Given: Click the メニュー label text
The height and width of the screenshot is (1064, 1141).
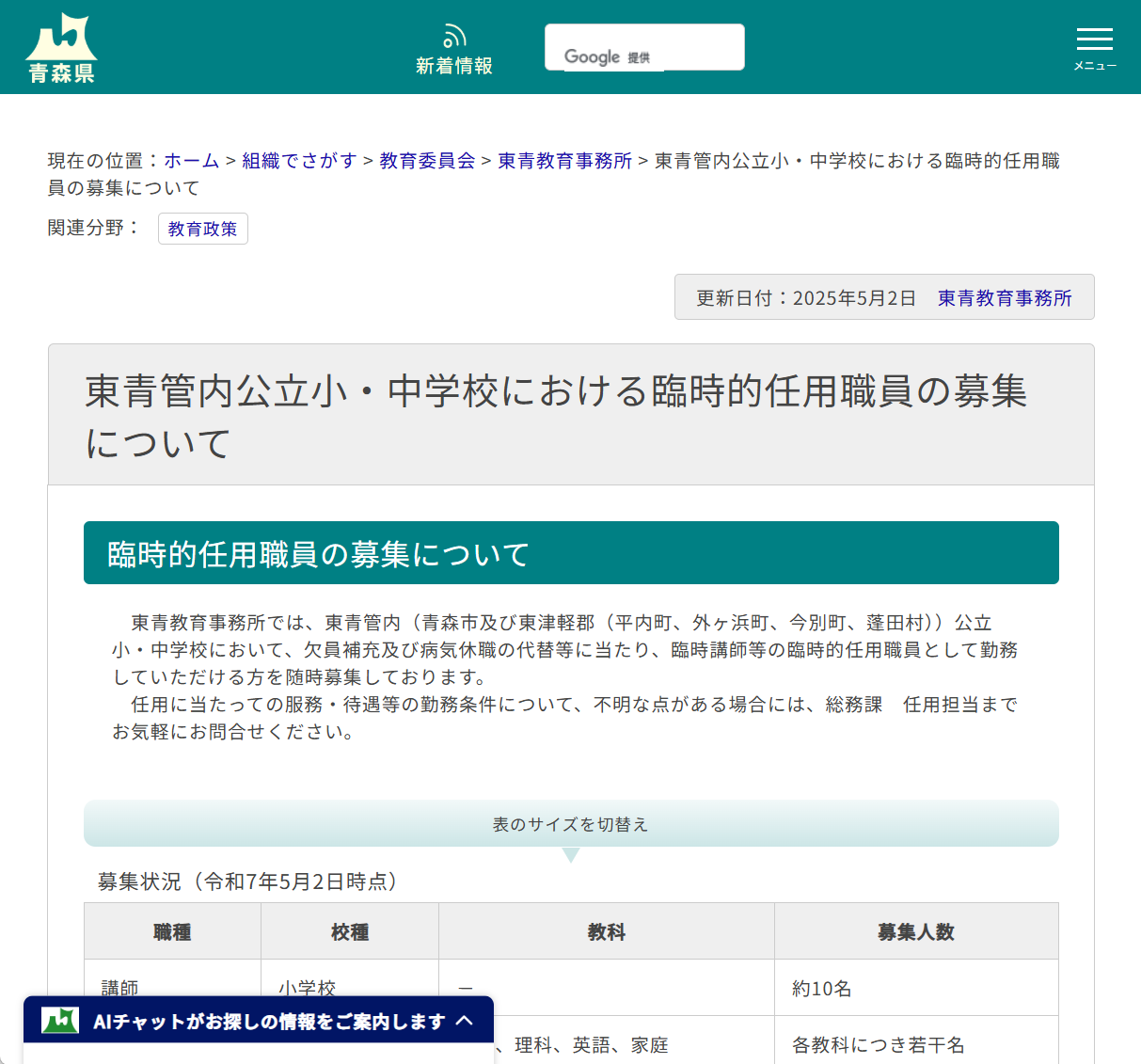Looking at the screenshot, I should (1094, 65).
